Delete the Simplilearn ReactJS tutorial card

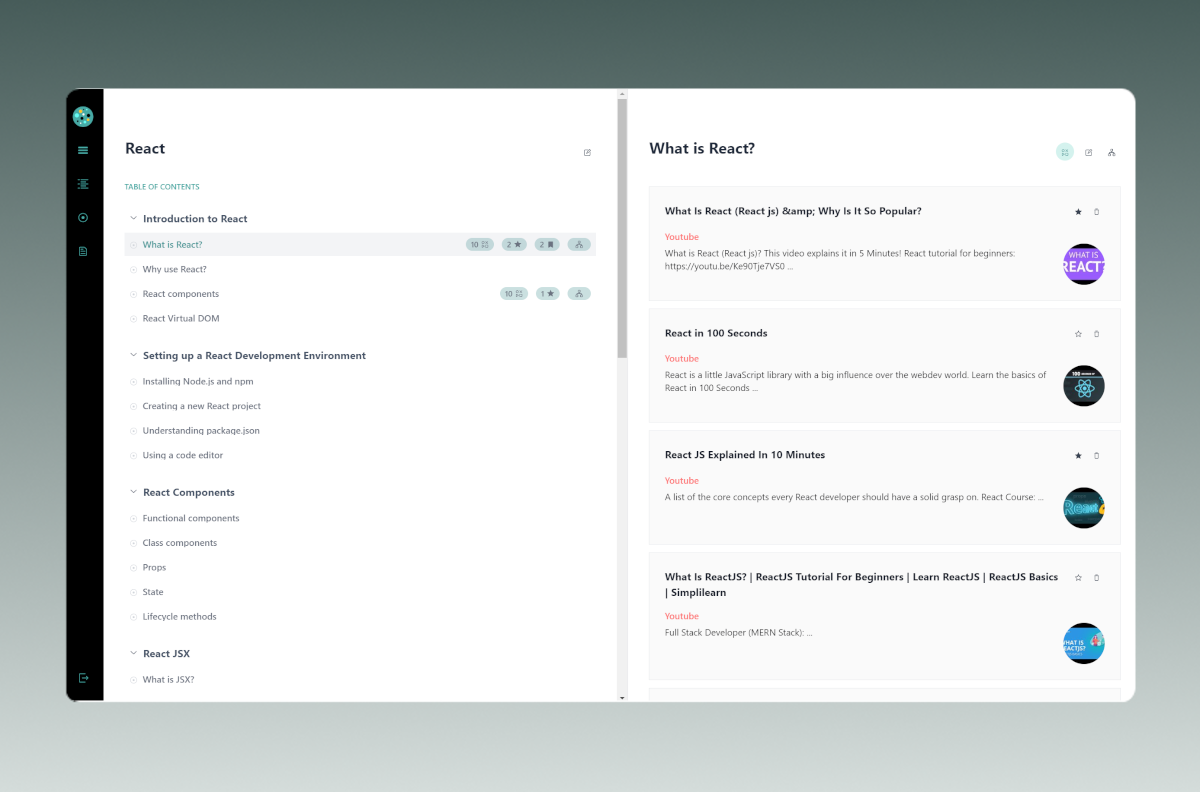1096,578
